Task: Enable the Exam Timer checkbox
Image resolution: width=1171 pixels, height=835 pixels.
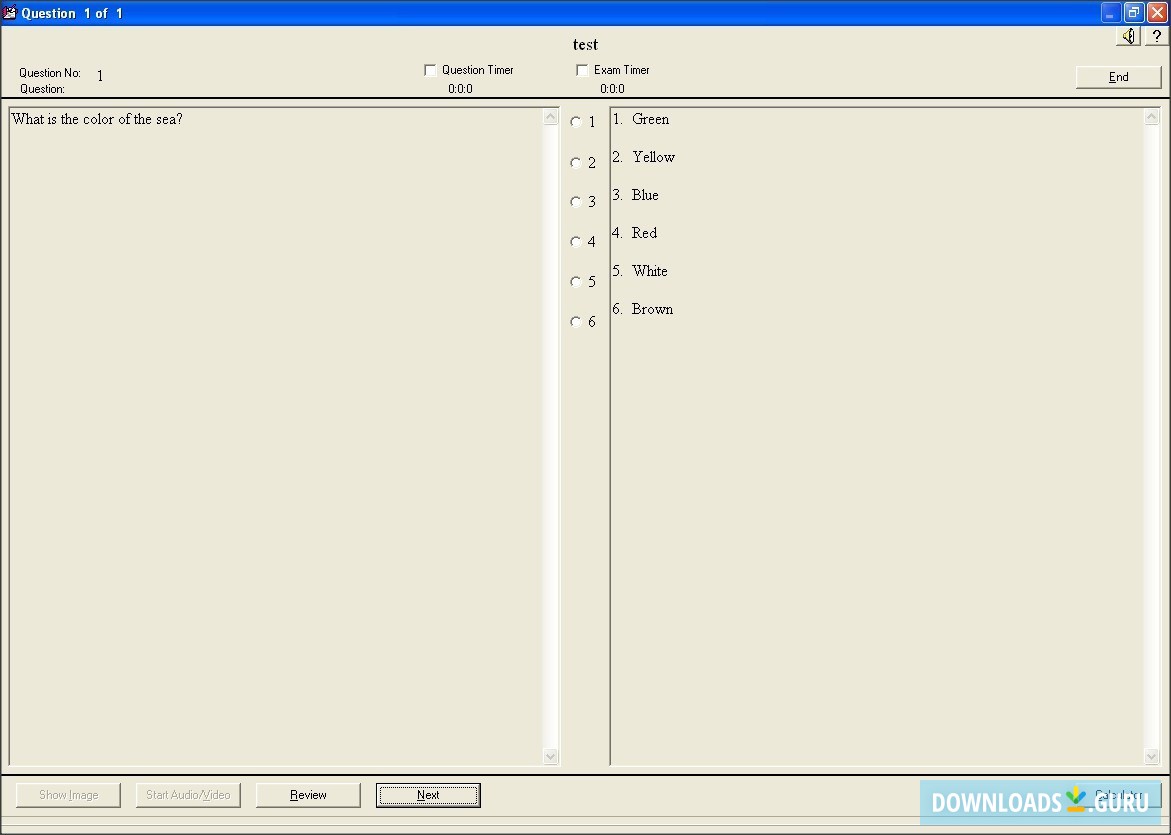Action: coord(582,69)
